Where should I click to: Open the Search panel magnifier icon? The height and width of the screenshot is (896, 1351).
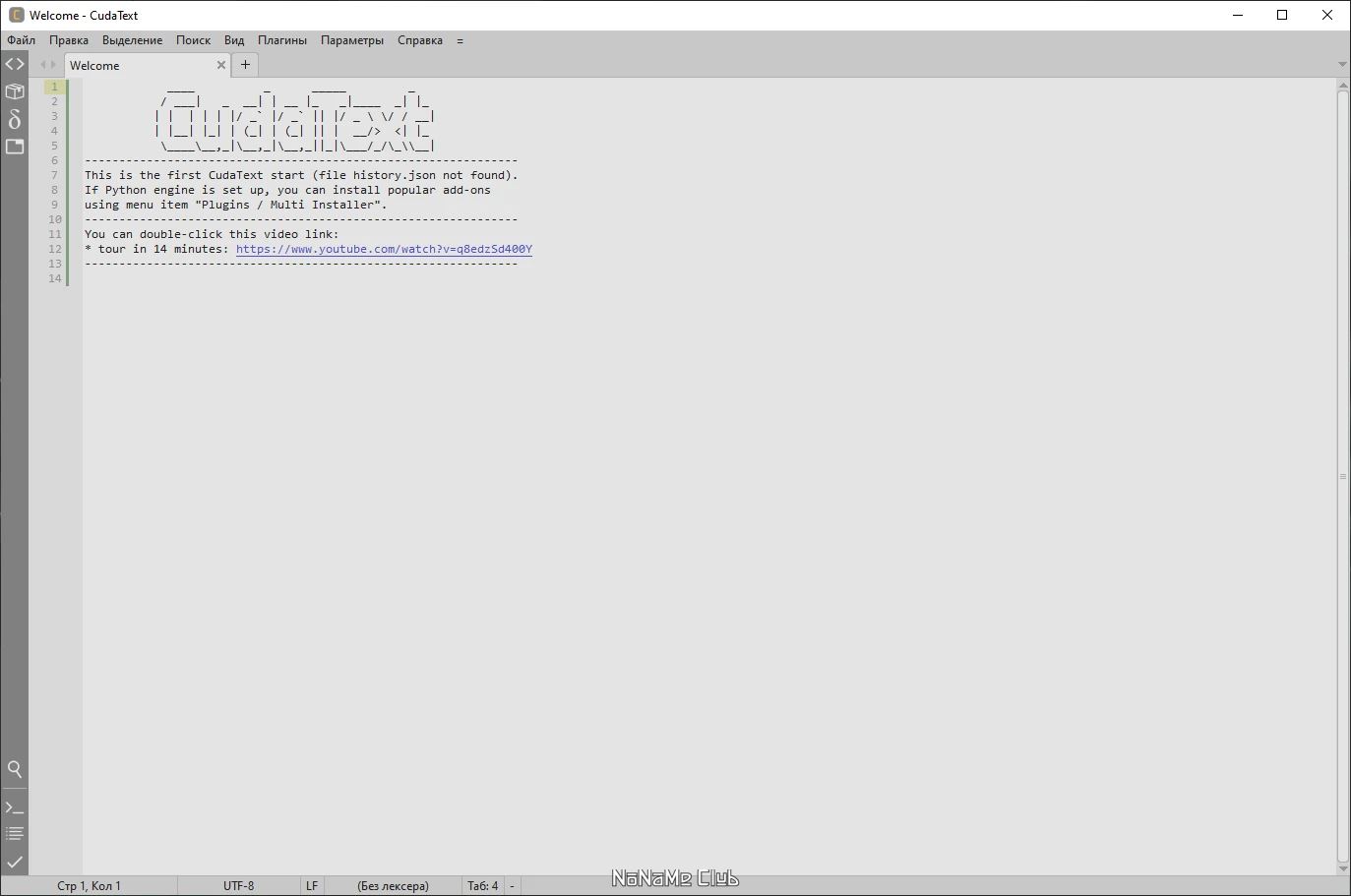click(15, 769)
